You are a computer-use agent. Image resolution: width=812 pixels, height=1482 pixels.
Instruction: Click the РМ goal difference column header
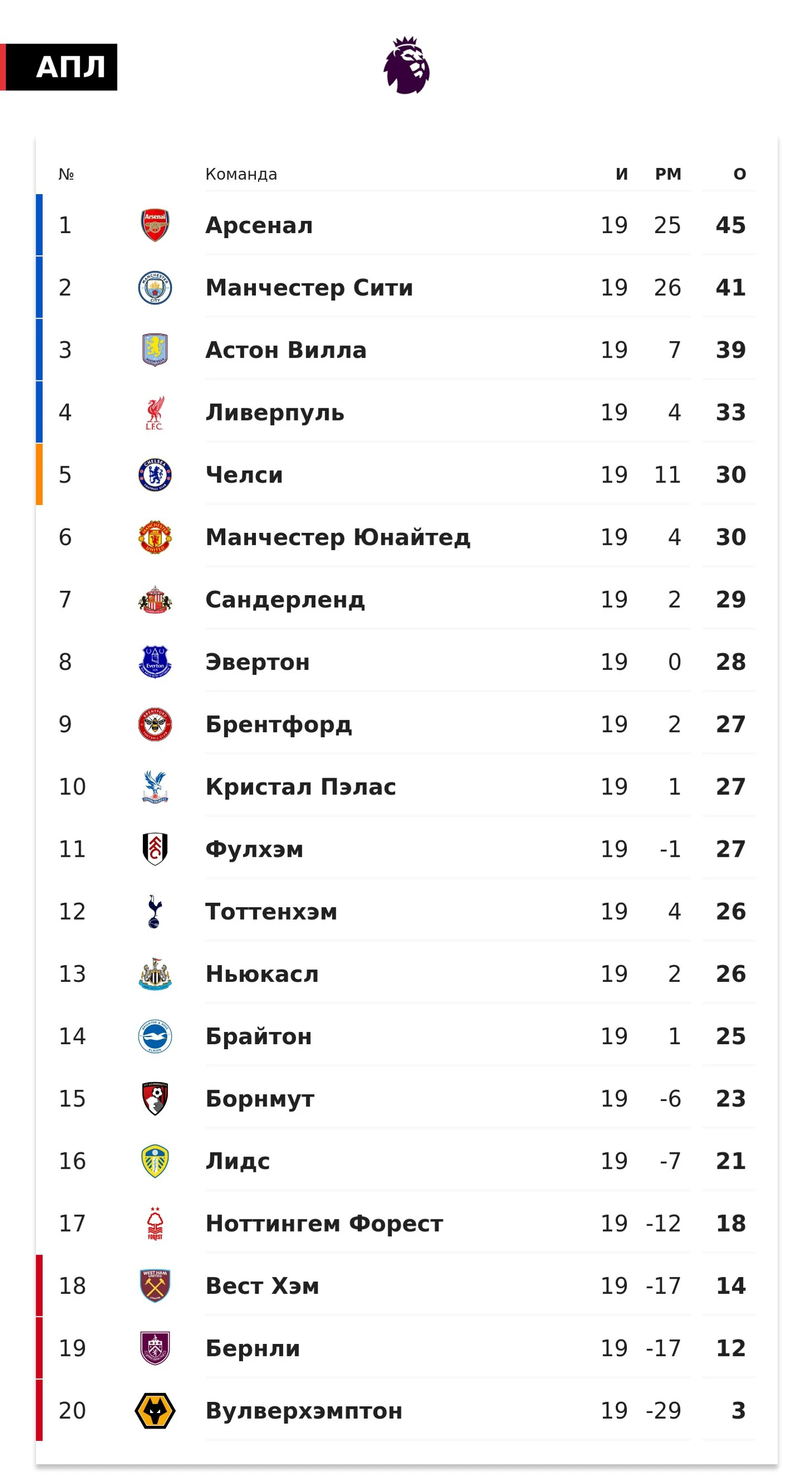tap(667, 174)
